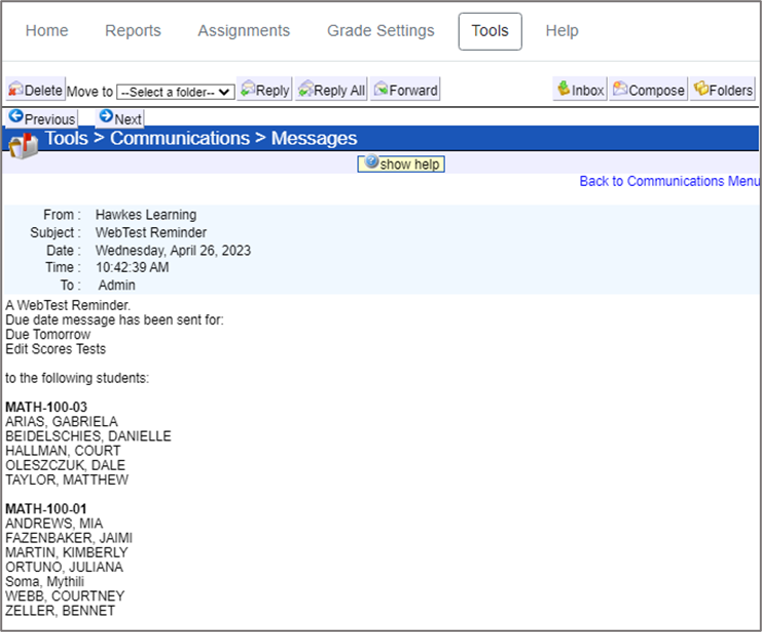
Task: Follow the Back to Communications Menu link
Action: point(669,181)
